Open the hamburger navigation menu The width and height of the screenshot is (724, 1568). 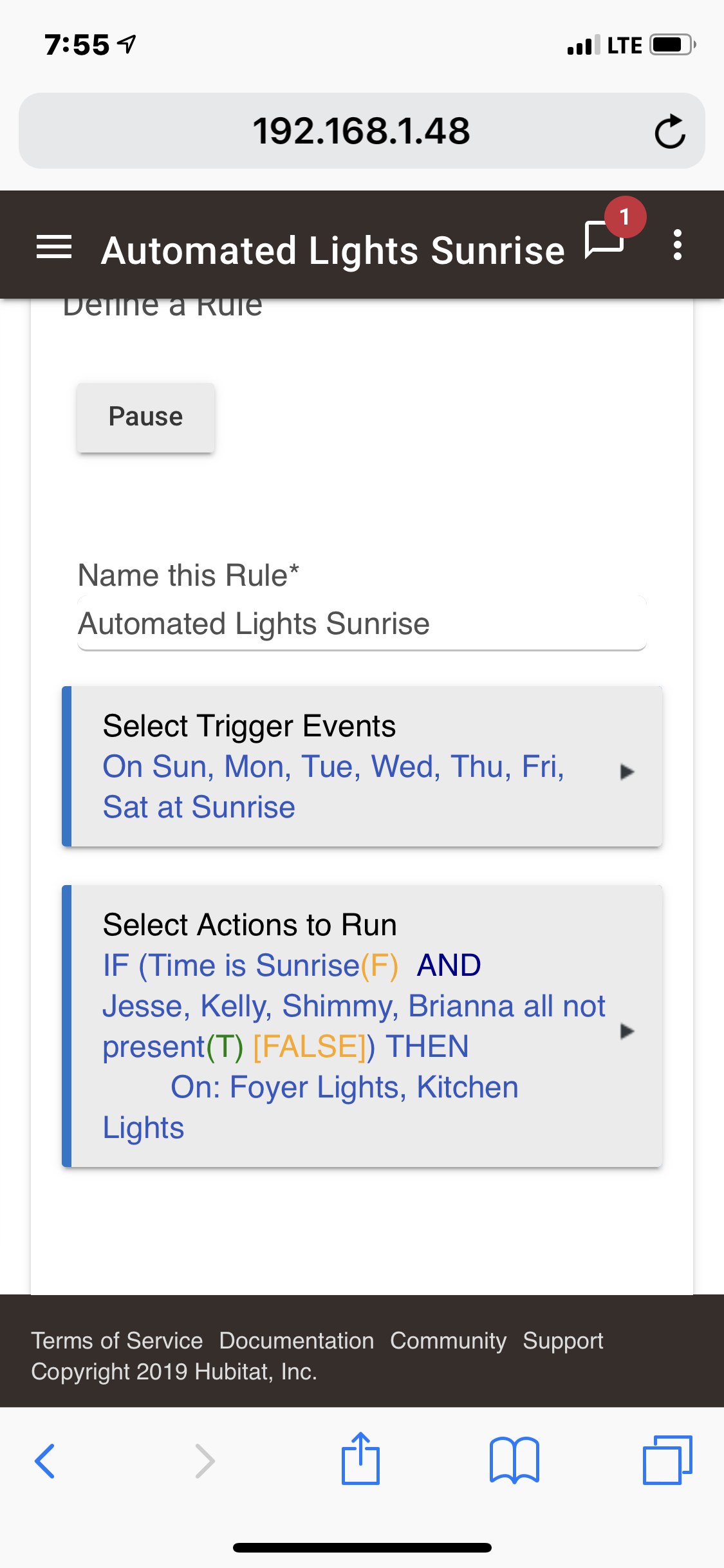pos(54,247)
